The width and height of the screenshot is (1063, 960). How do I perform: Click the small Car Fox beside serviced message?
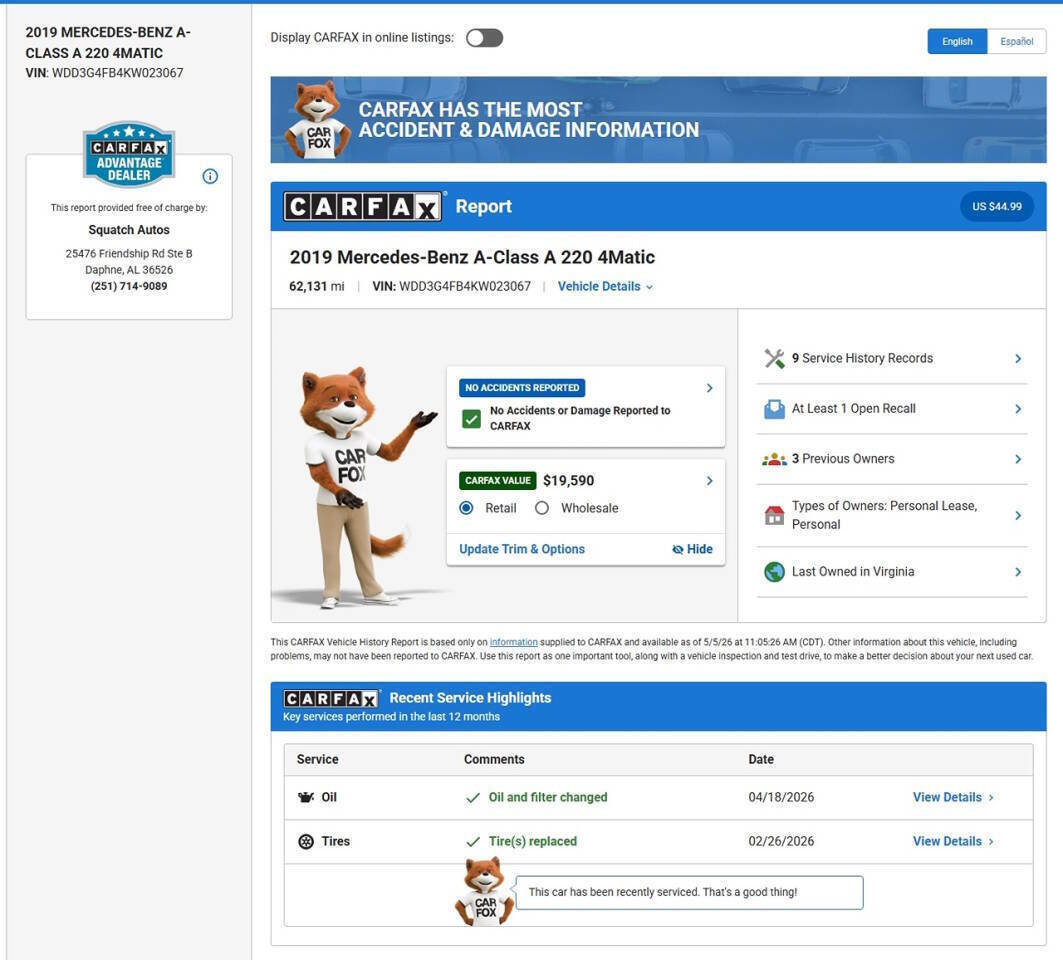[484, 891]
